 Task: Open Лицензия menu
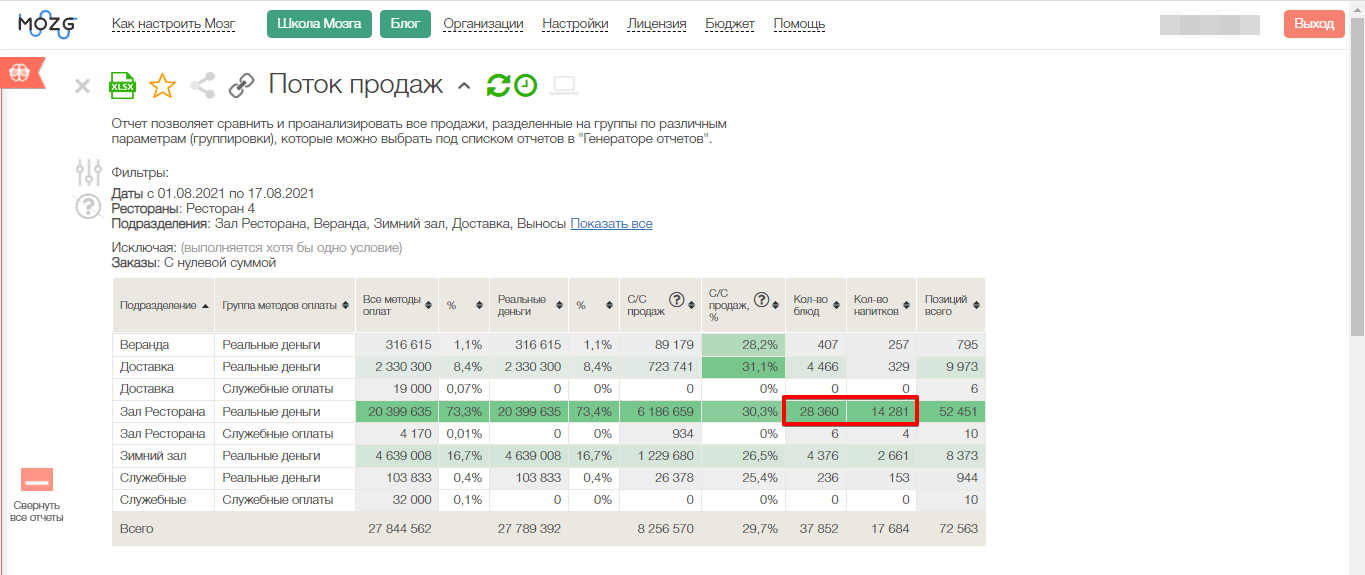[657, 24]
